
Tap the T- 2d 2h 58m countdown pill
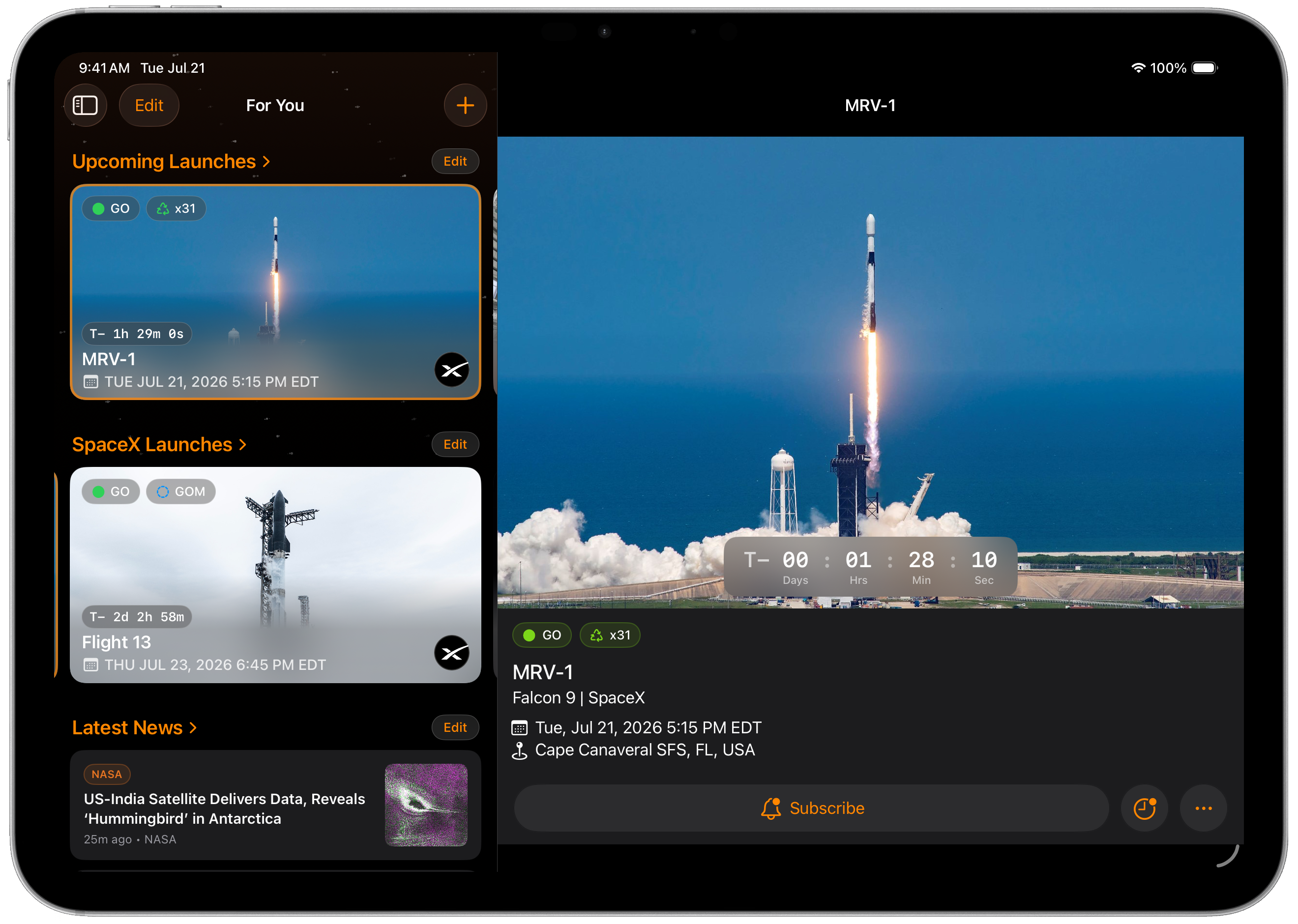click(x=137, y=617)
